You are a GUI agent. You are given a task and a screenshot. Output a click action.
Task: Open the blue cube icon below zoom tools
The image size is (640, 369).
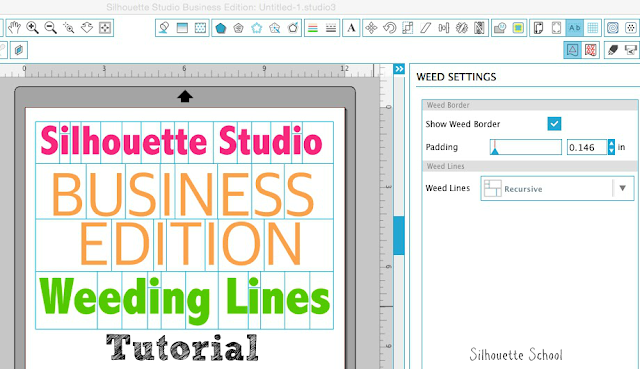[19, 50]
